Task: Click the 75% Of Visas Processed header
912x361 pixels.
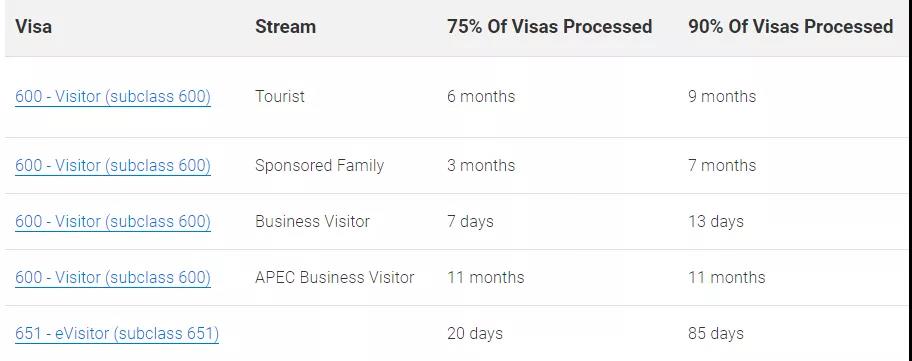Action: tap(549, 27)
